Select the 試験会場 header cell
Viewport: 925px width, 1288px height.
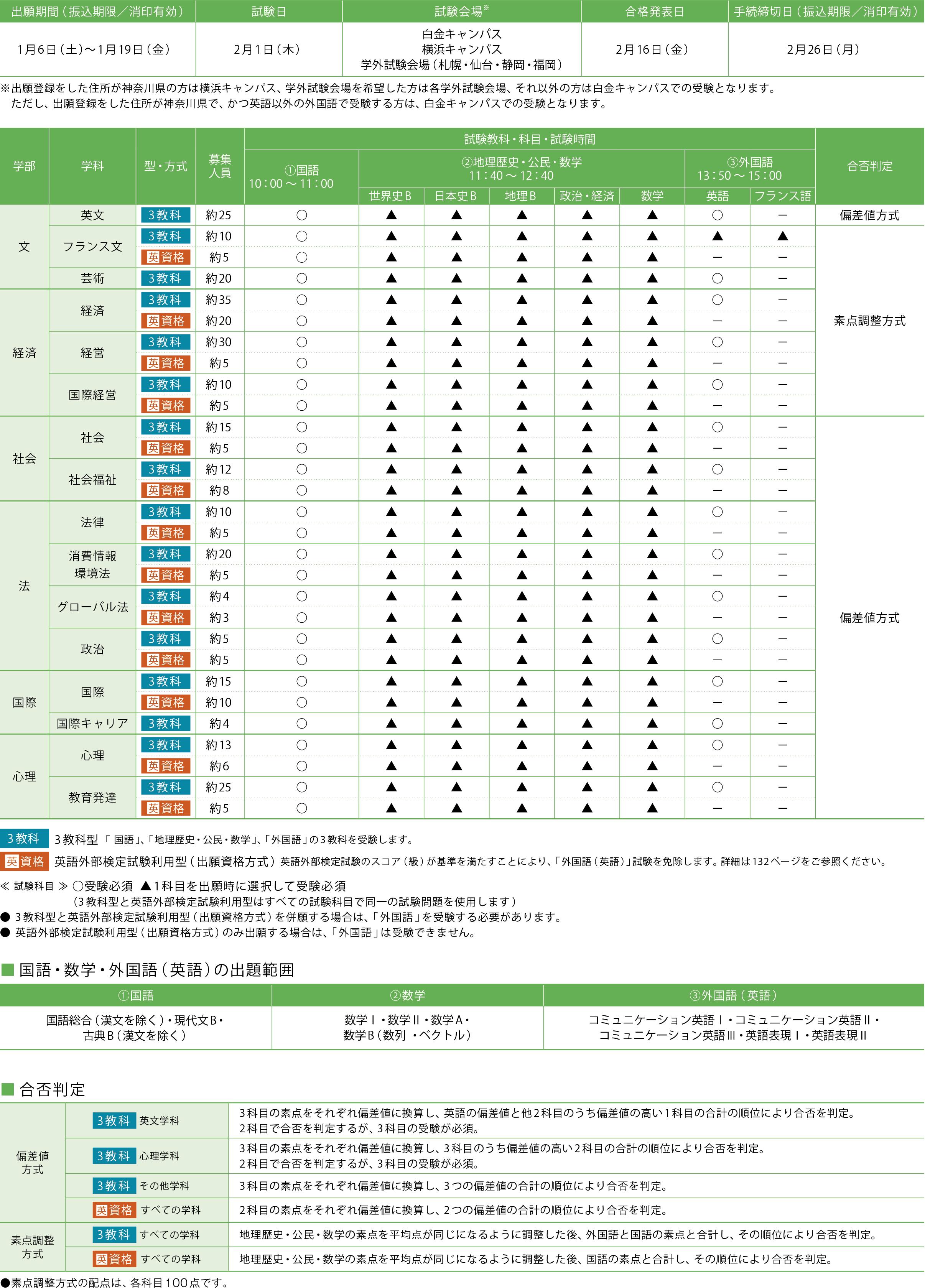(462, 12)
